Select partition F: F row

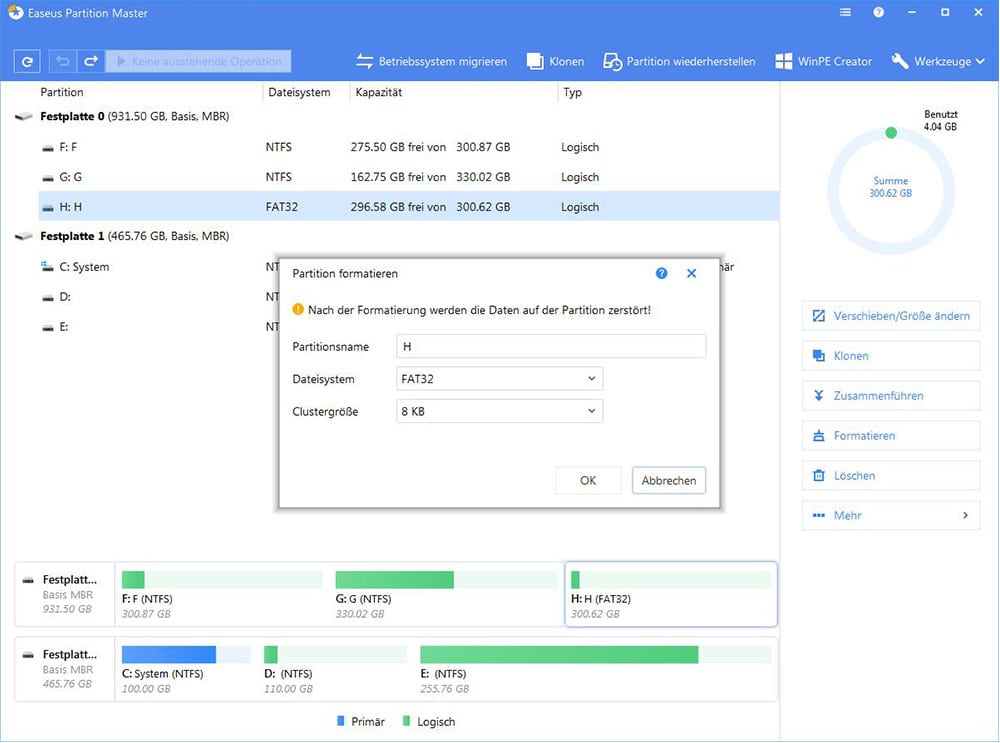(408, 147)
